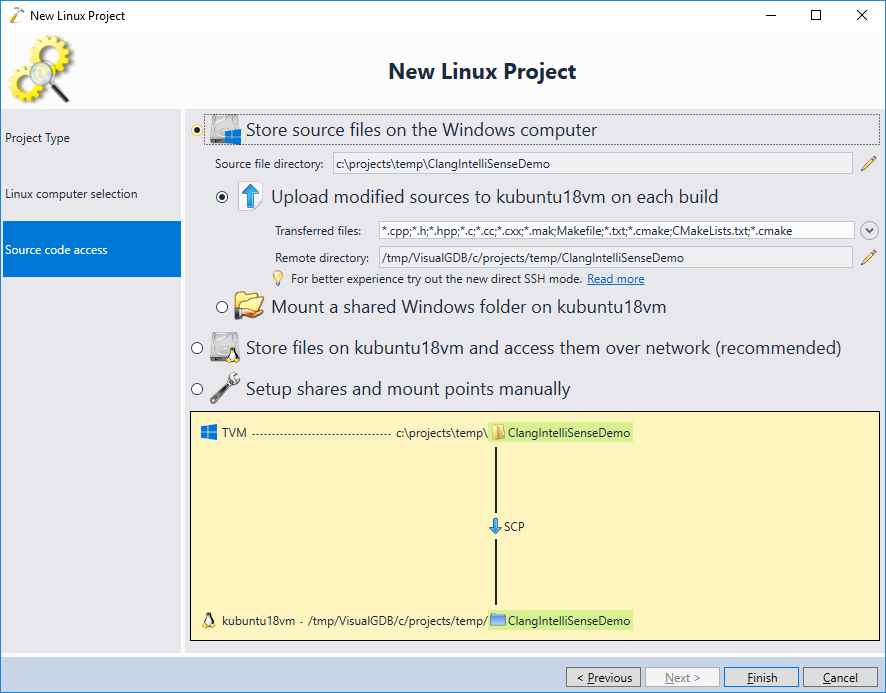Image resolution: width=886 pixels, height=693 pixels.
Task: Click the Cancel button
Action: pyautogui.click(x=840, y=677)
